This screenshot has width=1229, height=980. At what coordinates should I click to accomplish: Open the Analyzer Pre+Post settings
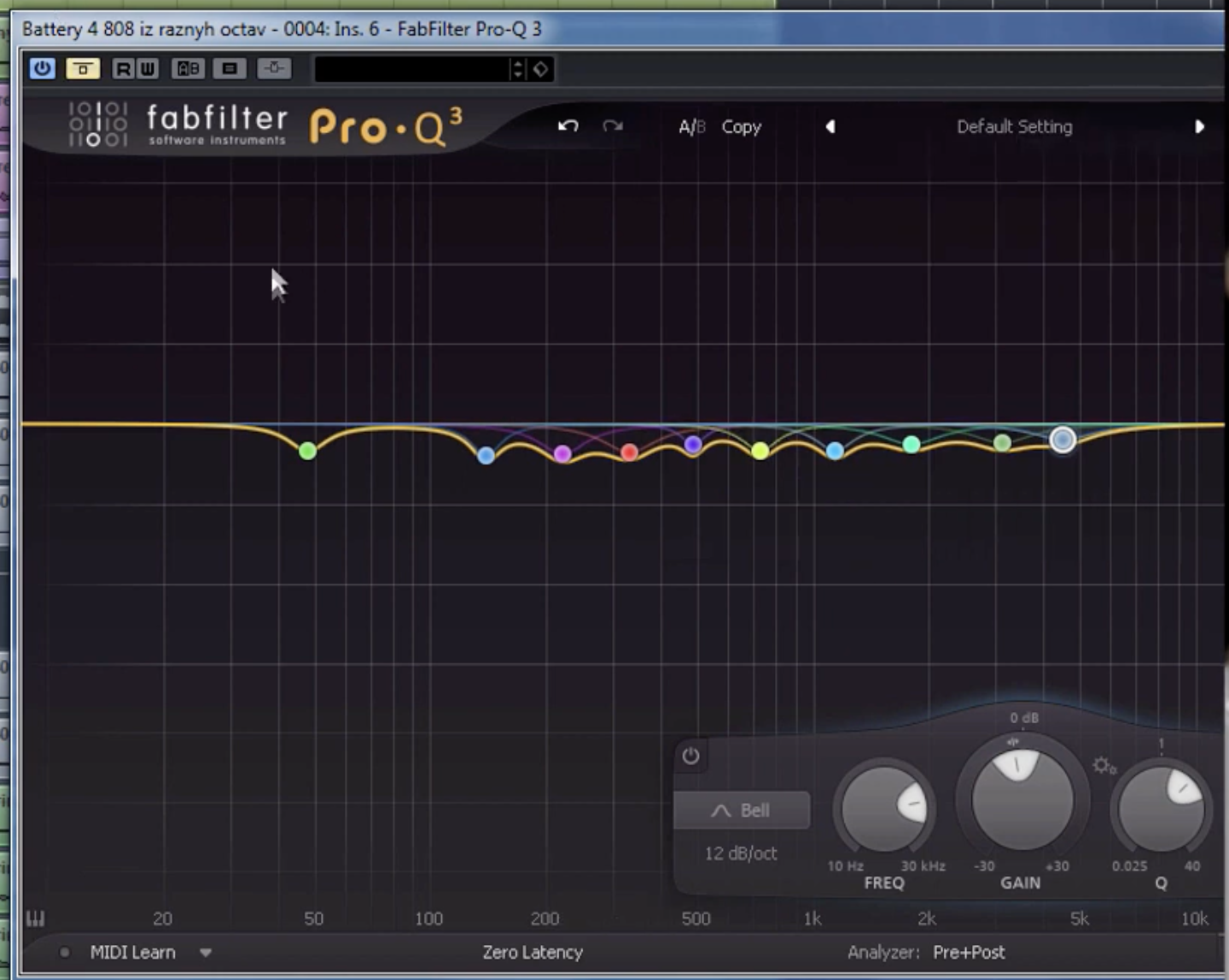[969, 952]
